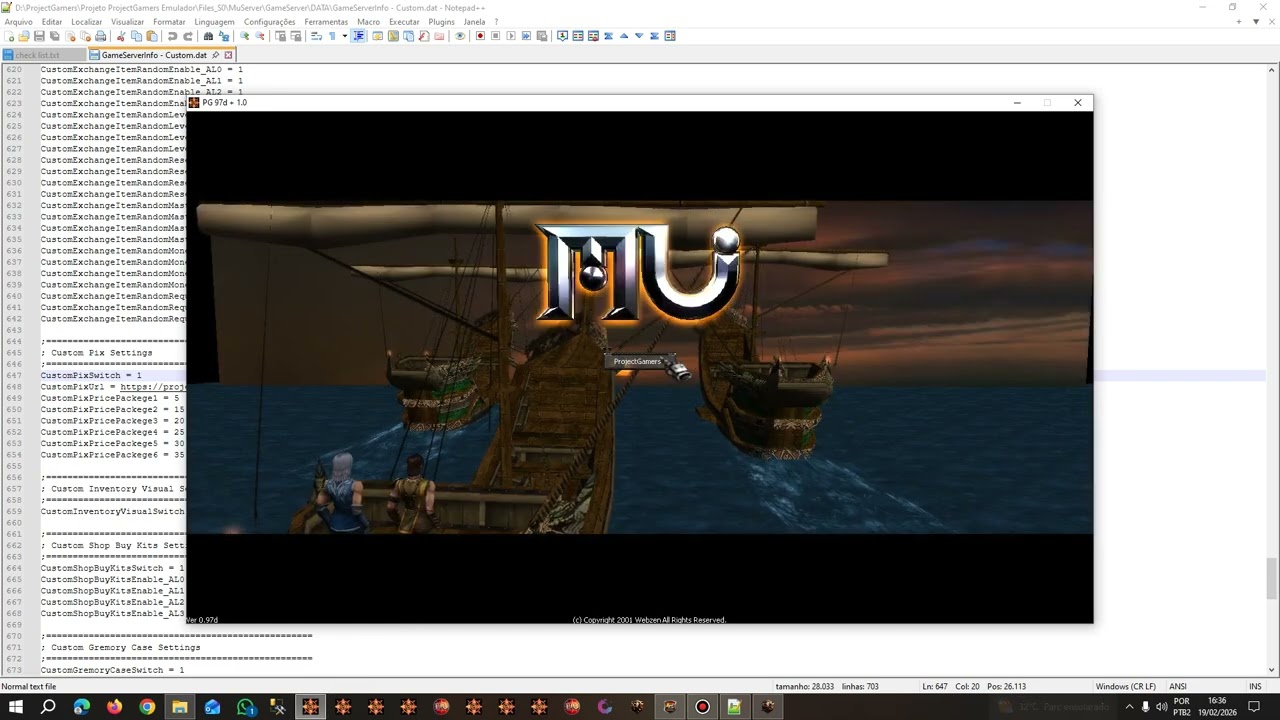Open the Arquivo menu

coord(19,21)
